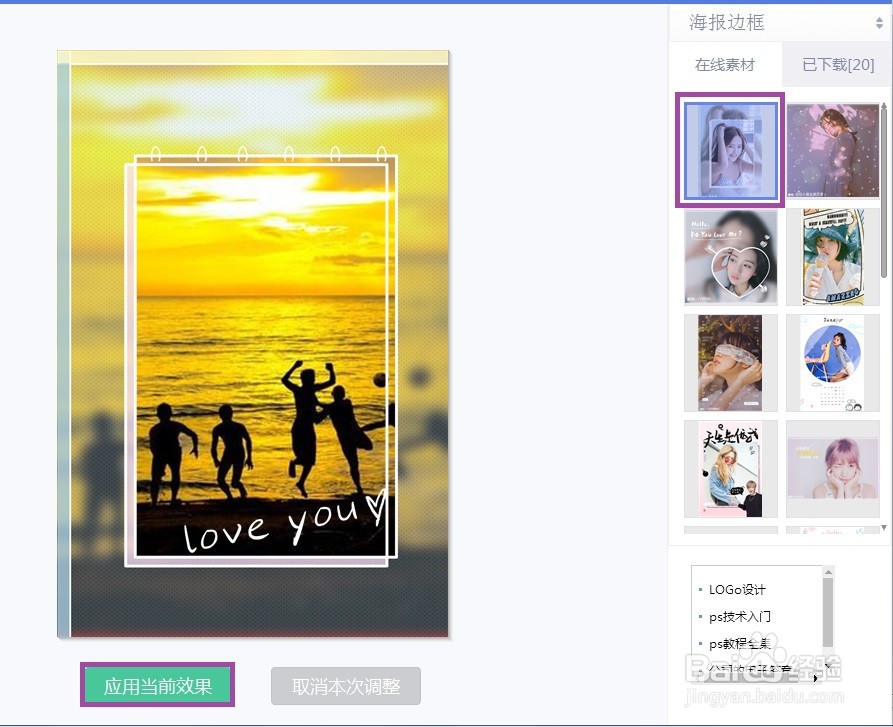The width and height of the screenshot is (893, 727).
Task: Switch to the 已下载[20] tab
Action: pos(838,64)
